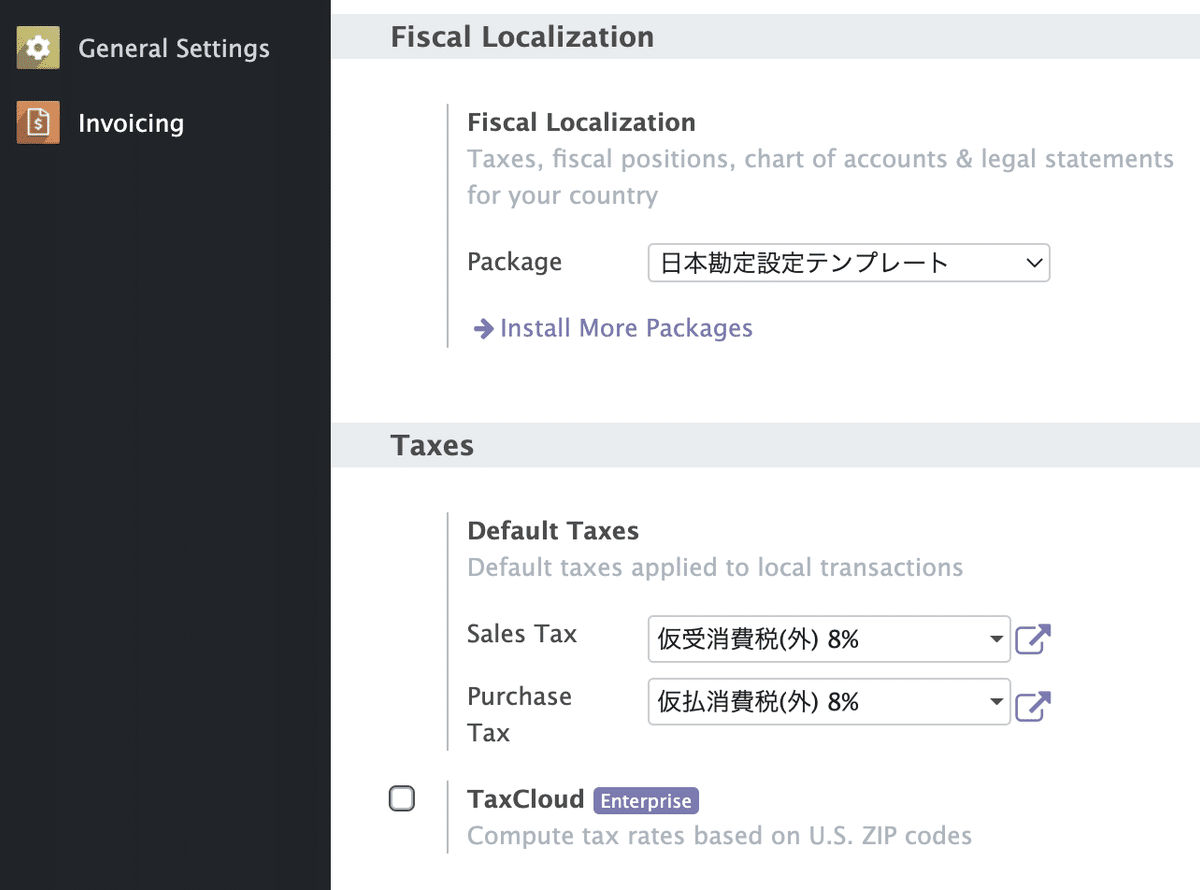Enable the TaxCloud checkbox
Screen dimensions: 1200x890
(402, 798)
